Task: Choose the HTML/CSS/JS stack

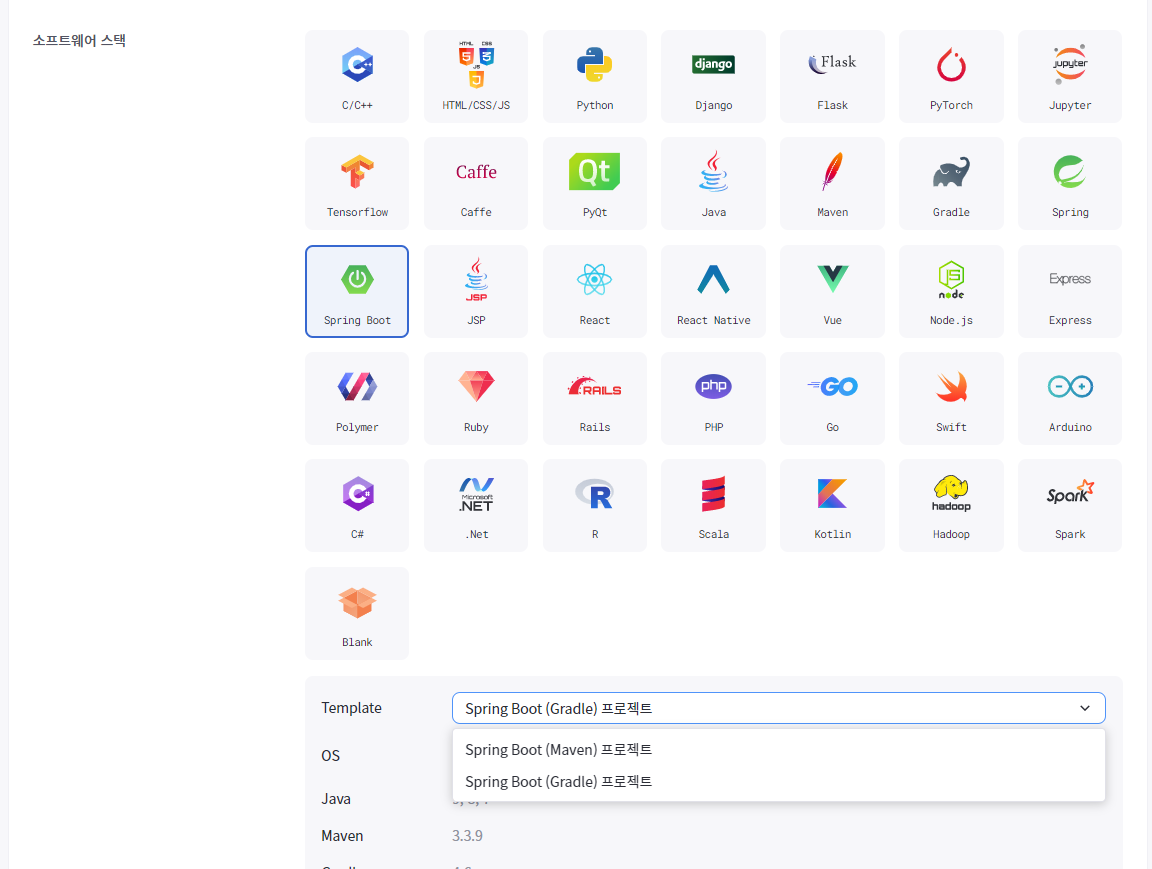Action: [476, 76]
